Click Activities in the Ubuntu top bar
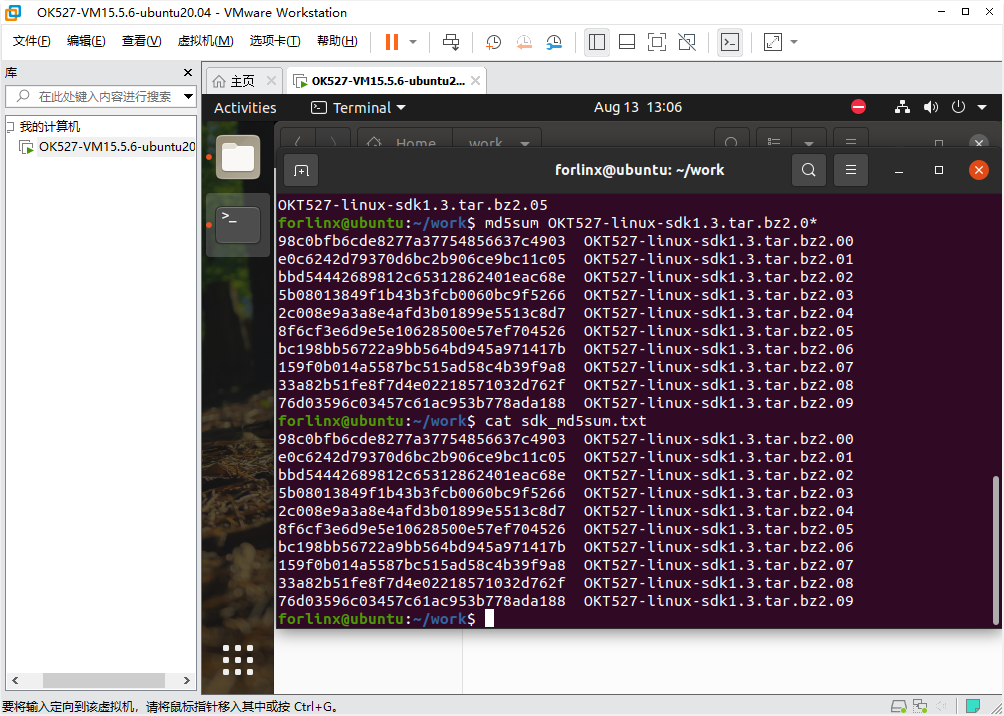1004x716 pixels. [245, 107]
